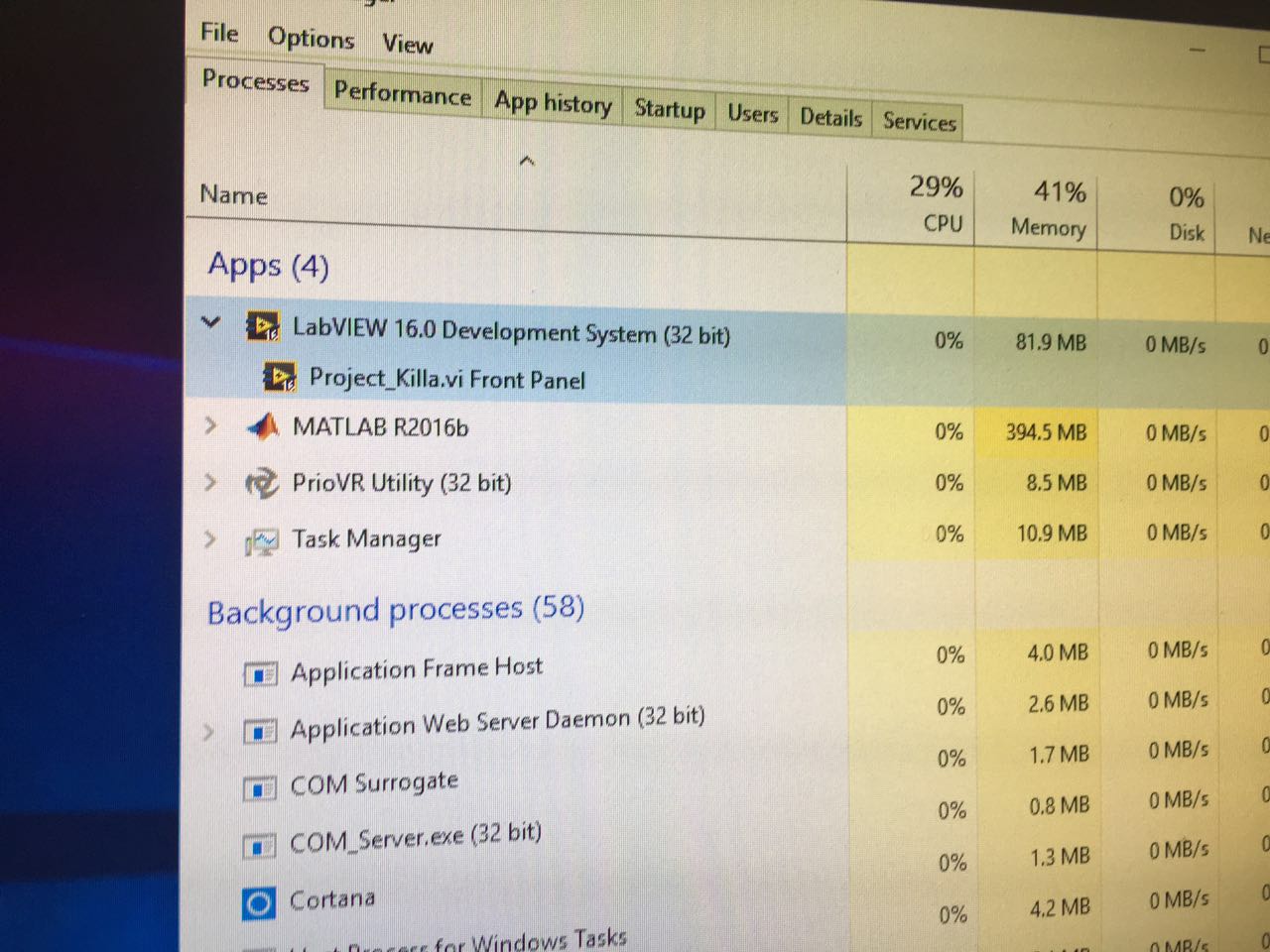
Task: Sort by Disk 0% column header
Action: tap(1186, 213)
